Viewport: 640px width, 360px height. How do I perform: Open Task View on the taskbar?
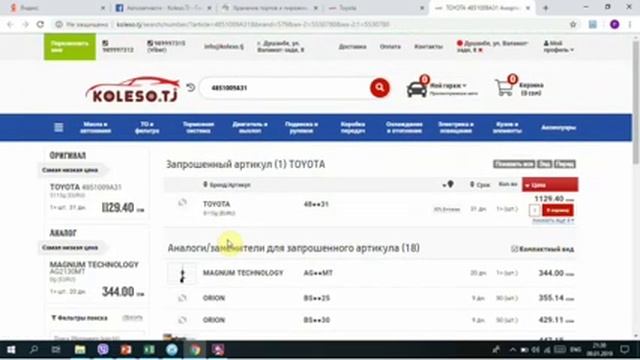(56, 350)
